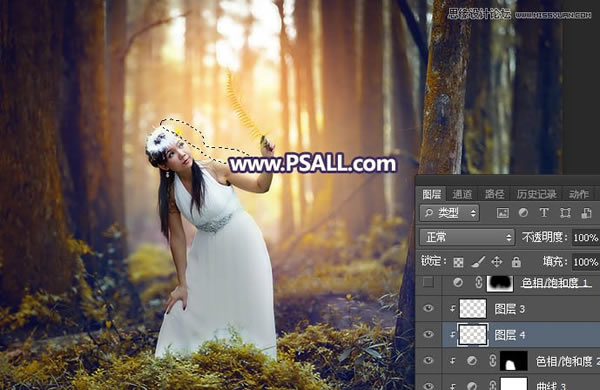Viewport: 600px width, 390px height.
Task: Filter layers by adjustment layer icon
Action: (523, 213)
